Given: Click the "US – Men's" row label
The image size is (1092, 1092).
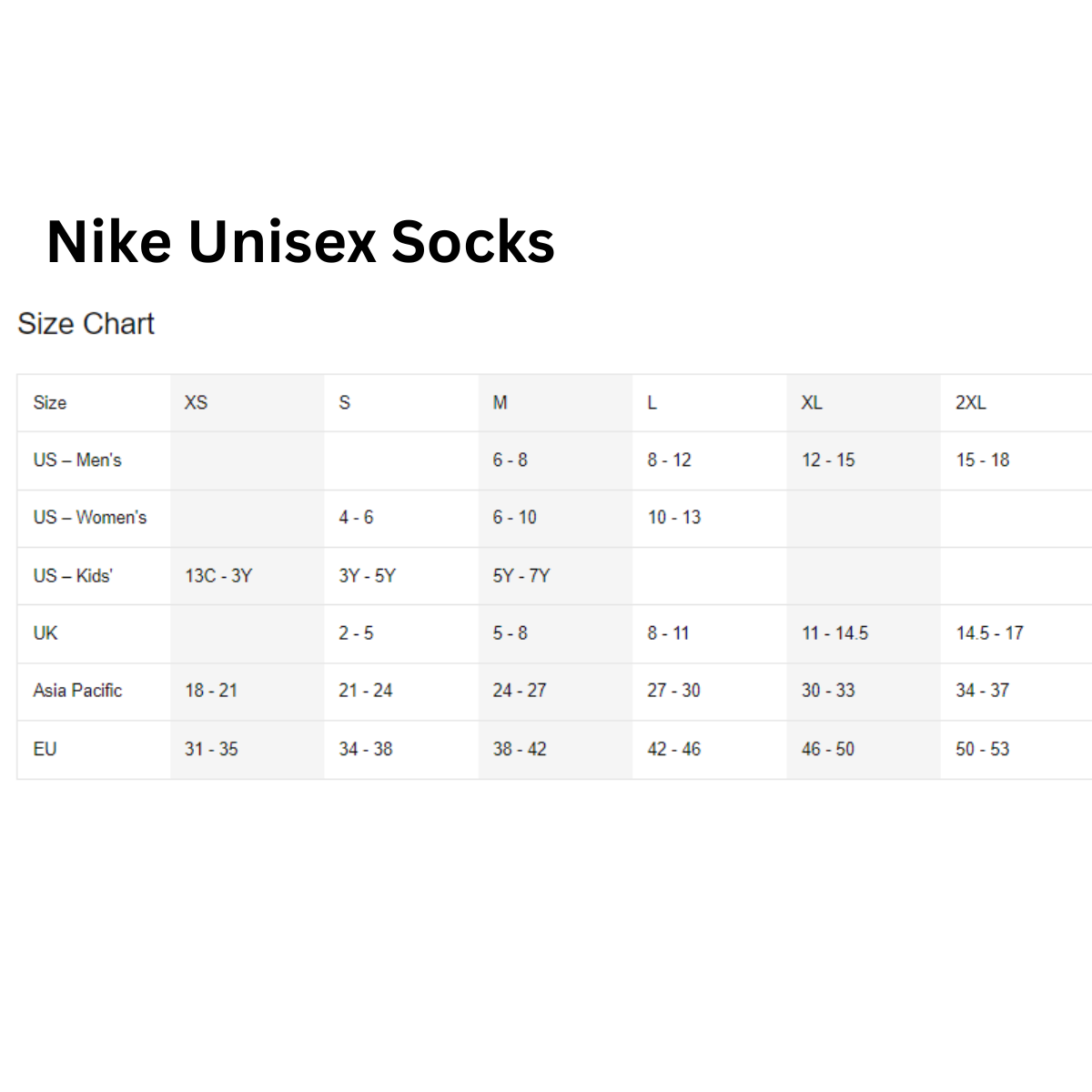Looking at the screenshot, I should coord(77,460).
